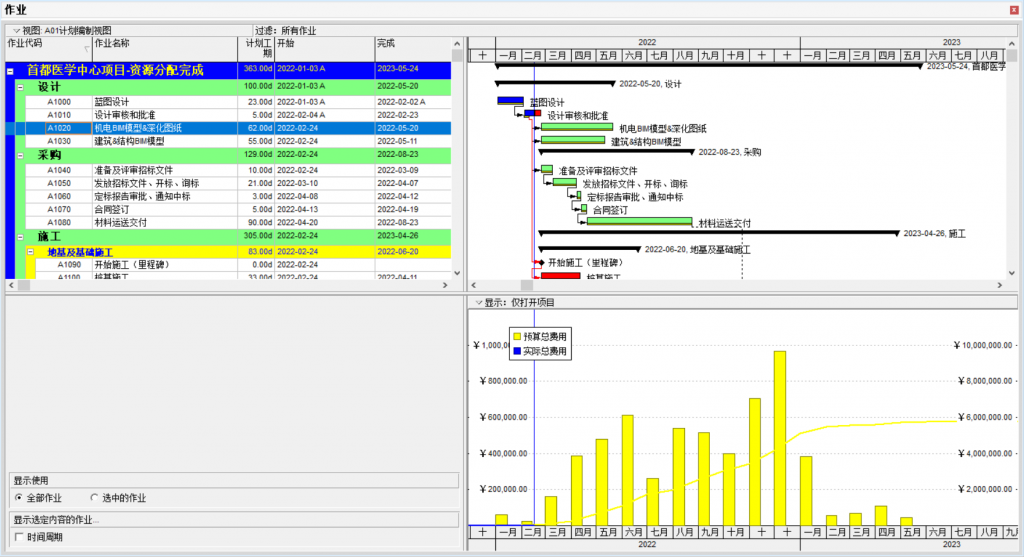Click left arrow of table horizontal scrollbar
Viewport: 1024px width, 557px height.
(10, 285)
